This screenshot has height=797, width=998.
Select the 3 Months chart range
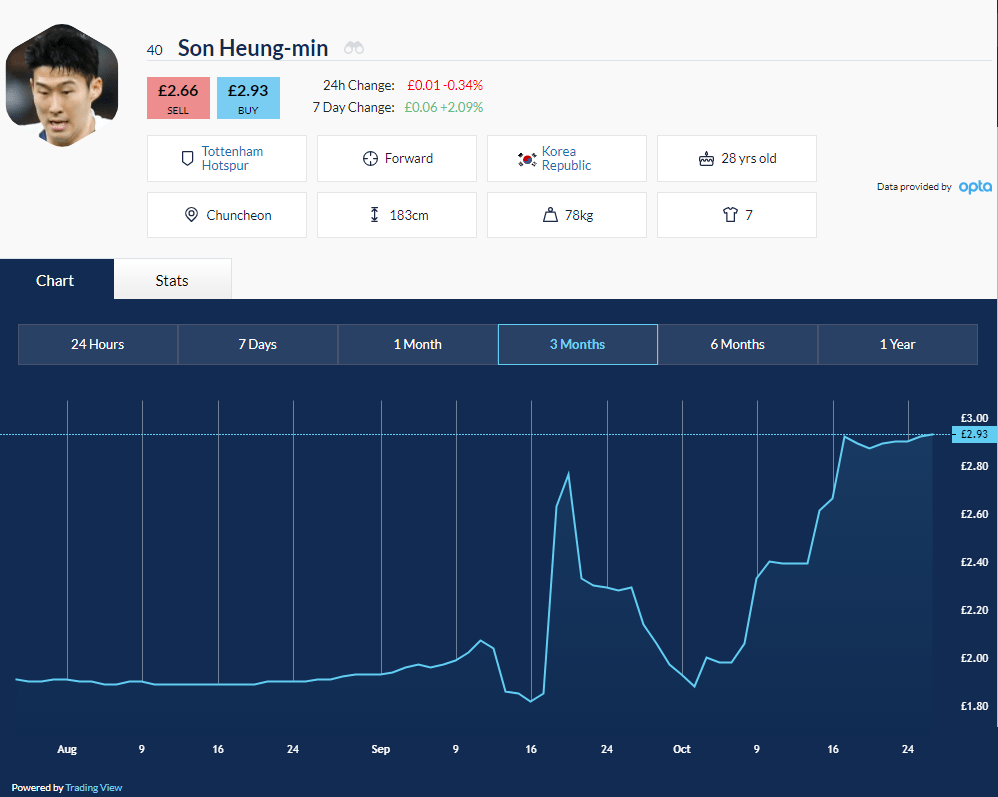(577, 344)
